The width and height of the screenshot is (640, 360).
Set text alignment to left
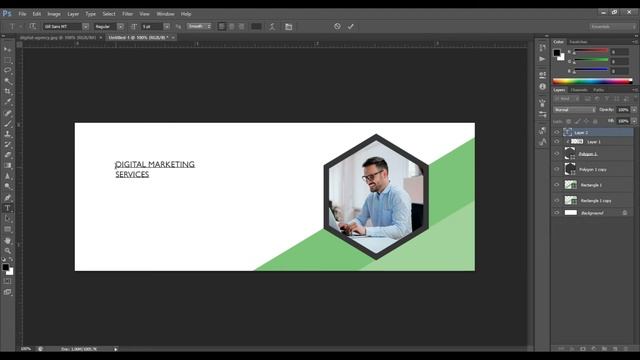pos(222,27)
